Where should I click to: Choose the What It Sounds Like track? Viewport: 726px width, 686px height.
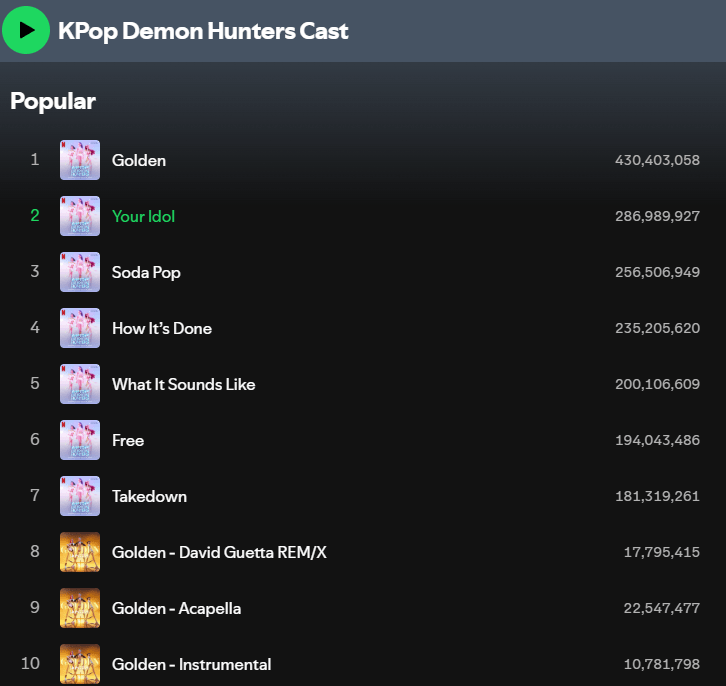183,384
